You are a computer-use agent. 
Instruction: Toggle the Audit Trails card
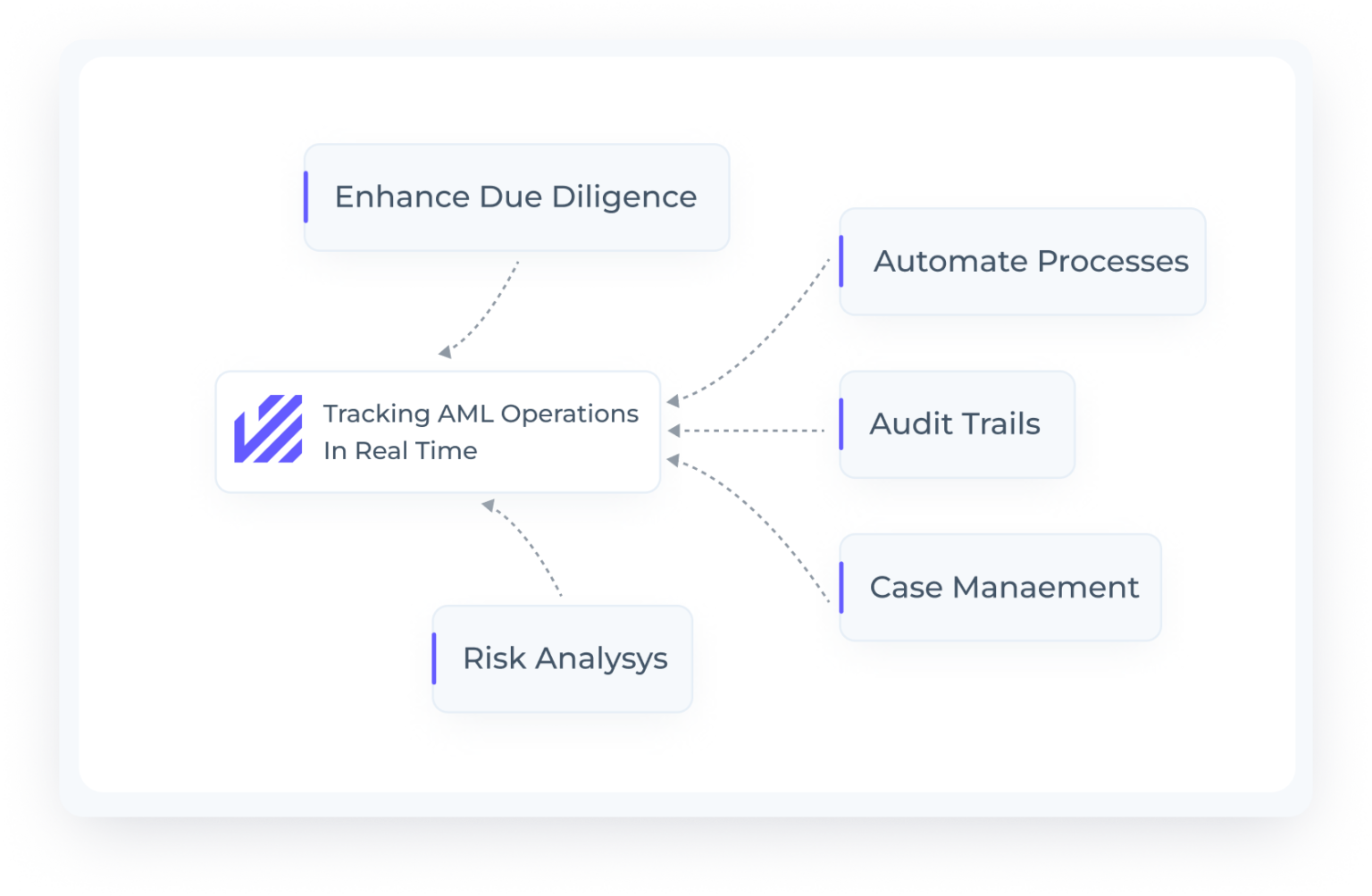pos(956,424)
